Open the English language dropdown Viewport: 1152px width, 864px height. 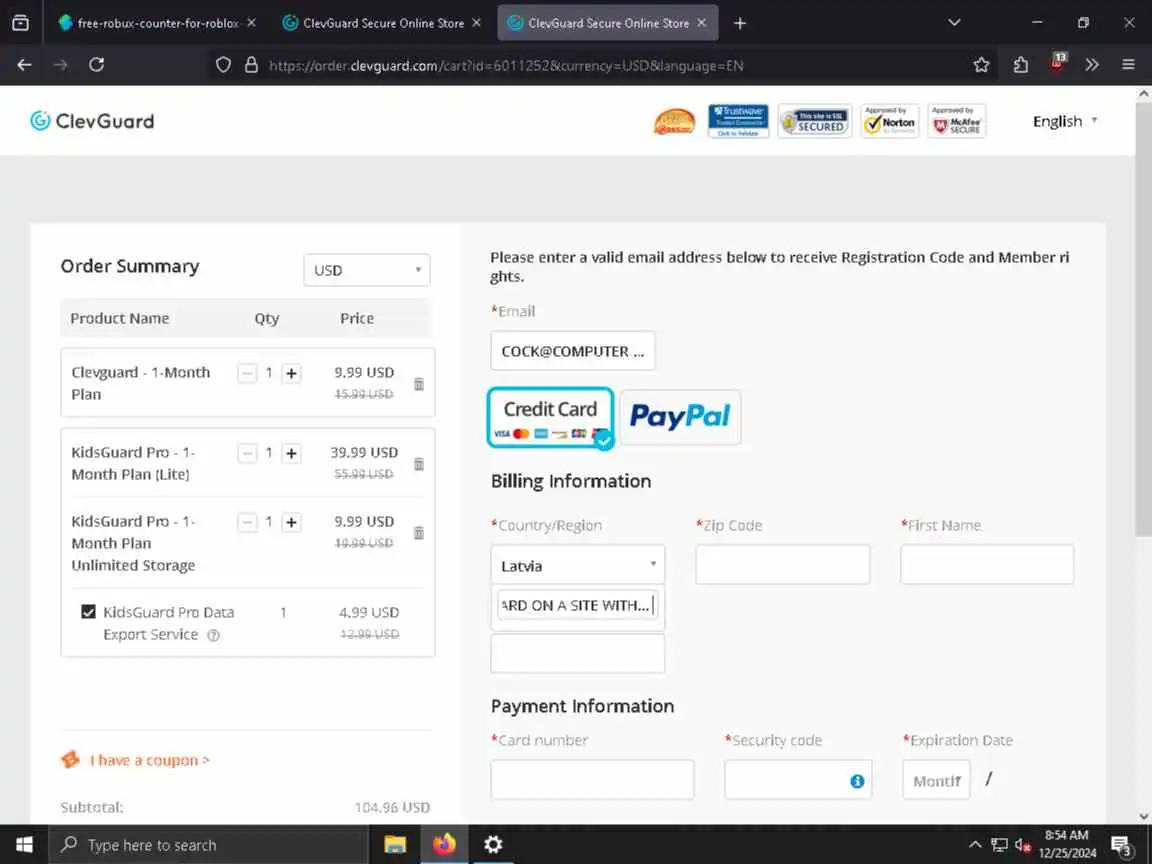[x=1065, y=121]
